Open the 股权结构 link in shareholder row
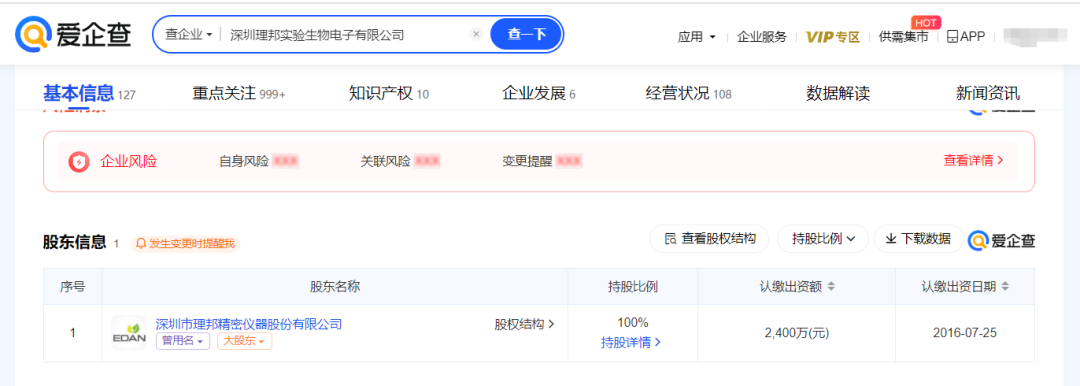Image resolution: width=1080 pixels, height=386 pixels. point(524,324)
